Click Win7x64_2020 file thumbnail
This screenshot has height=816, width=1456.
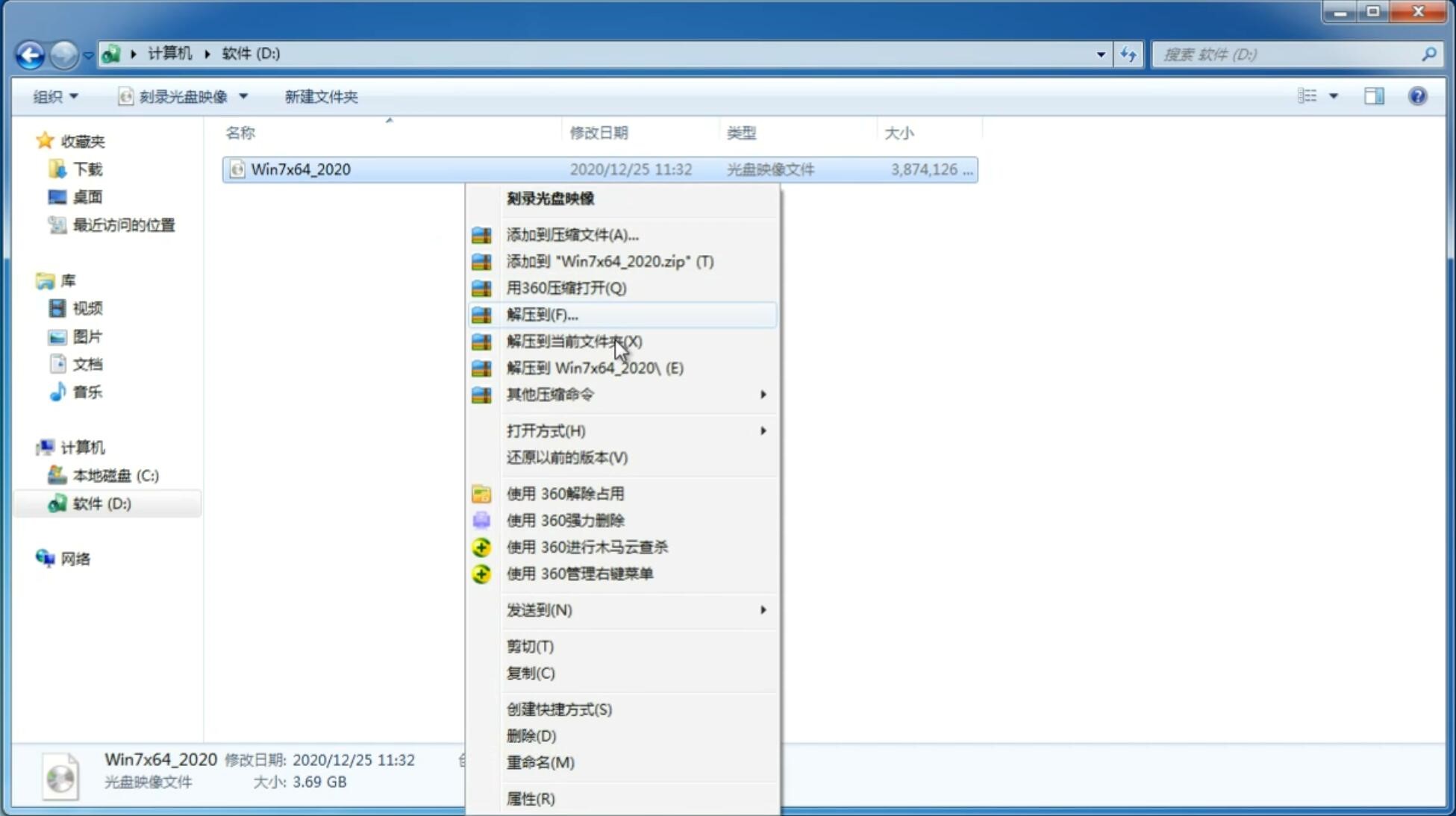tap(237, 169)
